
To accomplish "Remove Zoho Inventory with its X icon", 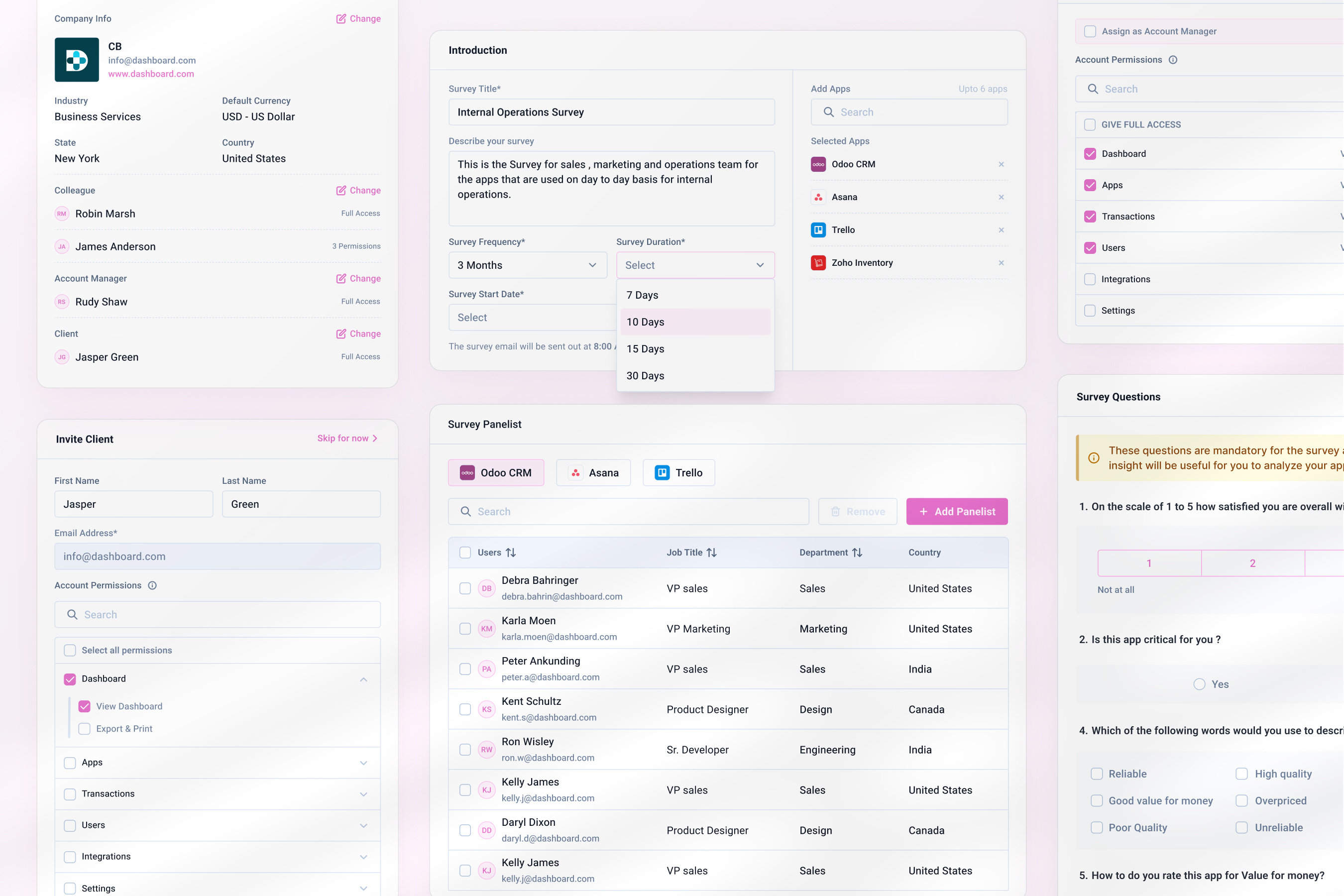I will [1002, 263].
